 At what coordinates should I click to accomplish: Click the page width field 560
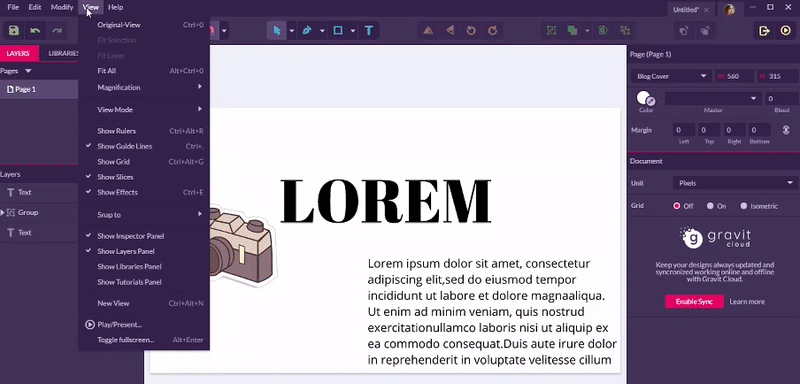[x=735, y=76]
